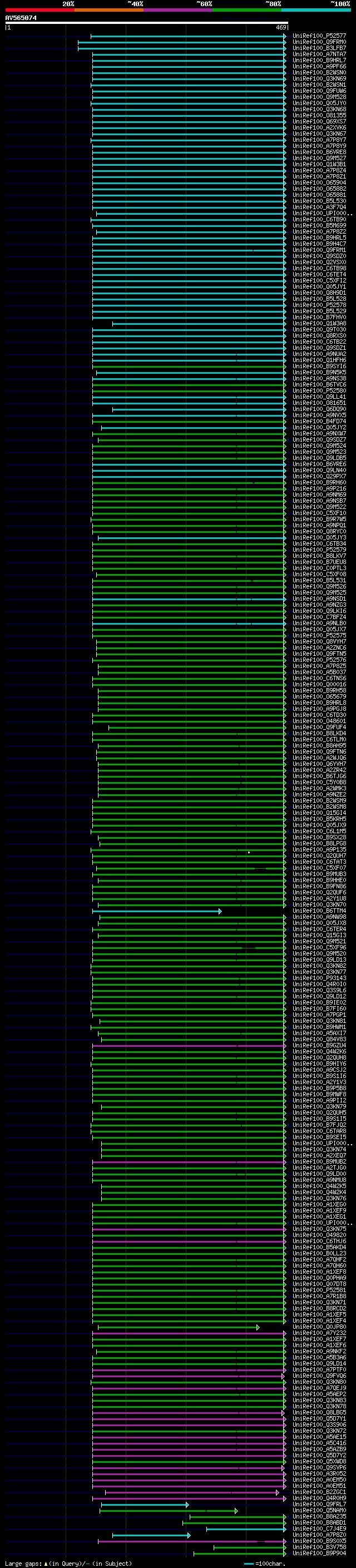The image size is (356, 1568).
Task: Click the purple bar for UniRef100_B2ZGC1
Action: point(192,1492)
